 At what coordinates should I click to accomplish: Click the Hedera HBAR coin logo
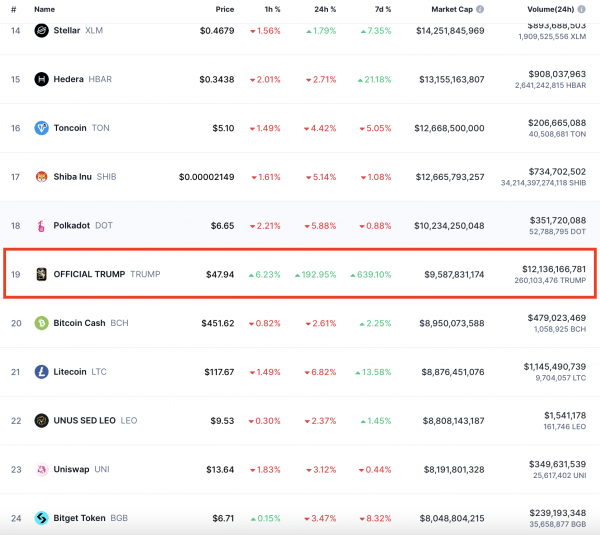42,79
